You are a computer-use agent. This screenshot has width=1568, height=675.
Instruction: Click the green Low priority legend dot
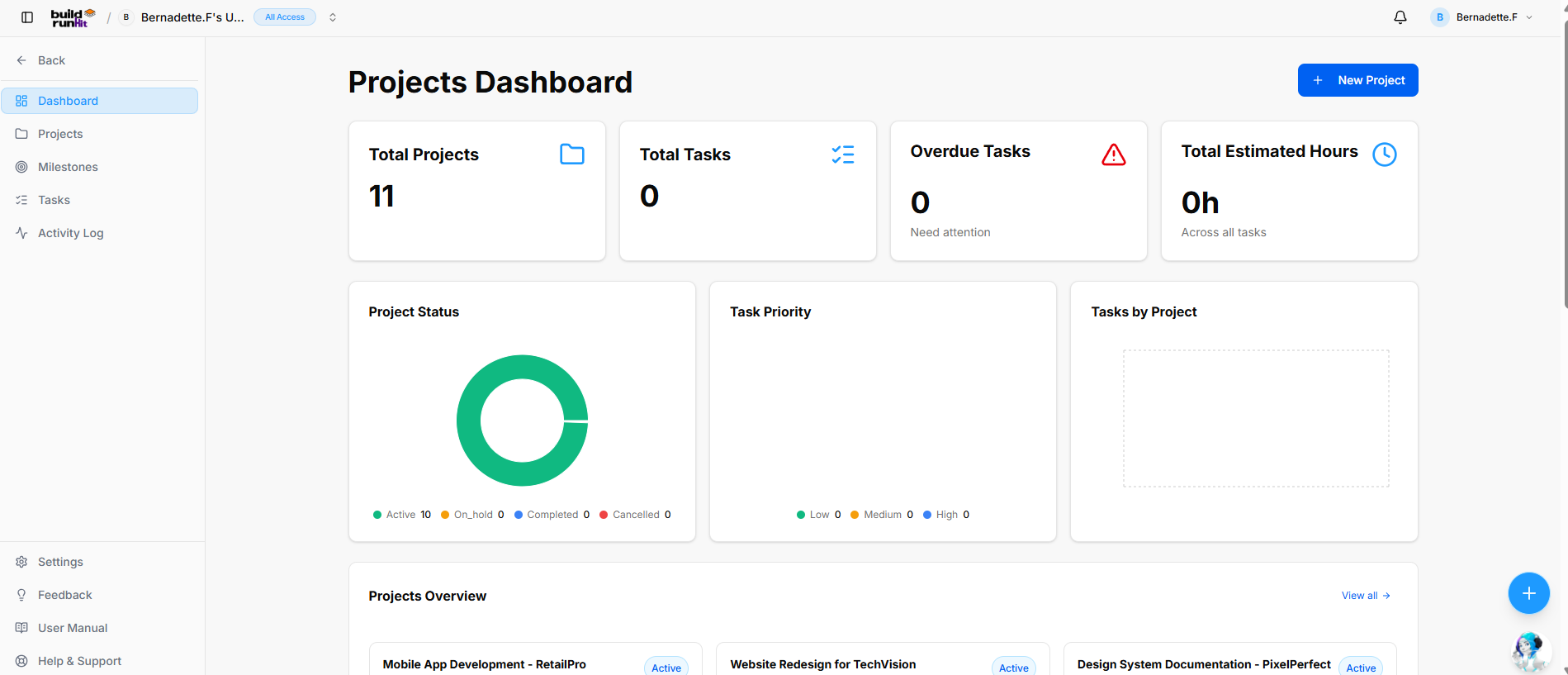coord(801,515)
